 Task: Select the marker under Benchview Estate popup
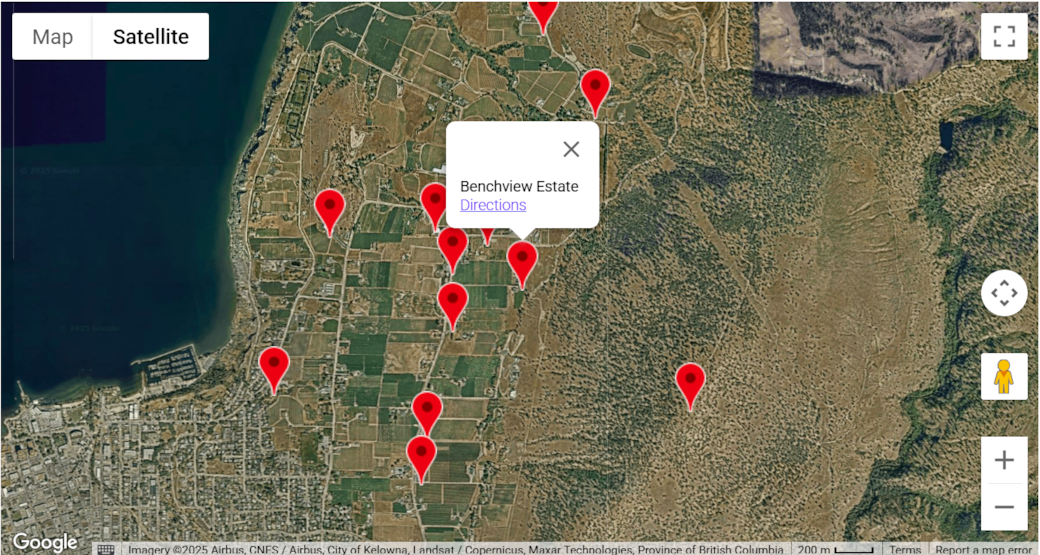tap(522, 265)
